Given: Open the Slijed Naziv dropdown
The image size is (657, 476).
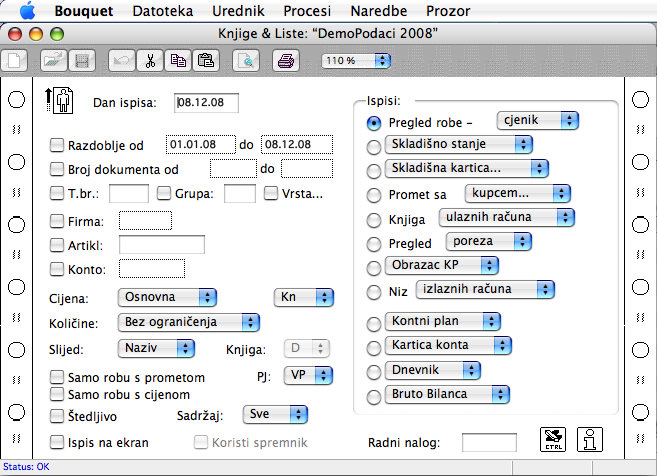Looking at the screenshot, I should click(156, 349).
